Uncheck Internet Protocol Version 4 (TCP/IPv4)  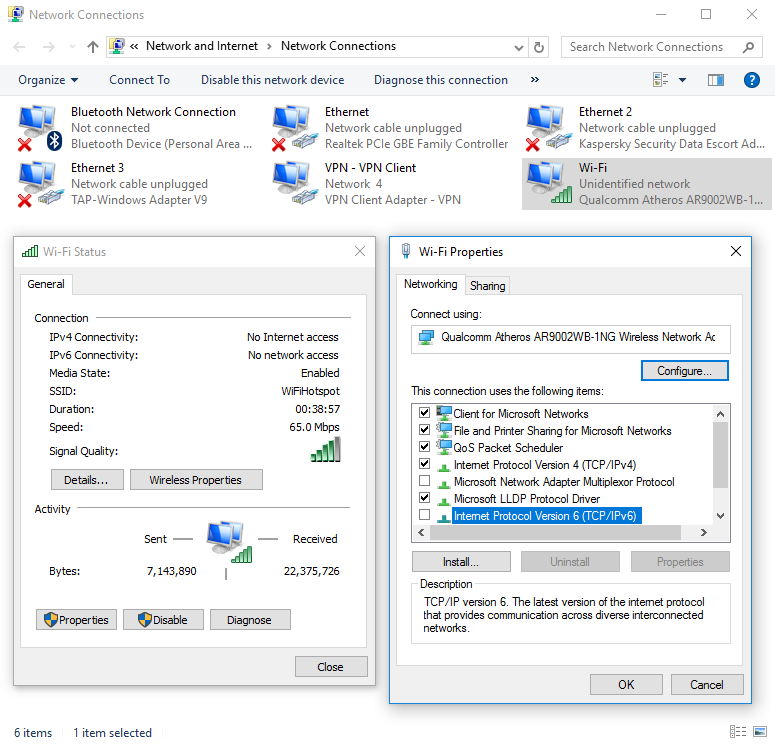pos(424,463)
